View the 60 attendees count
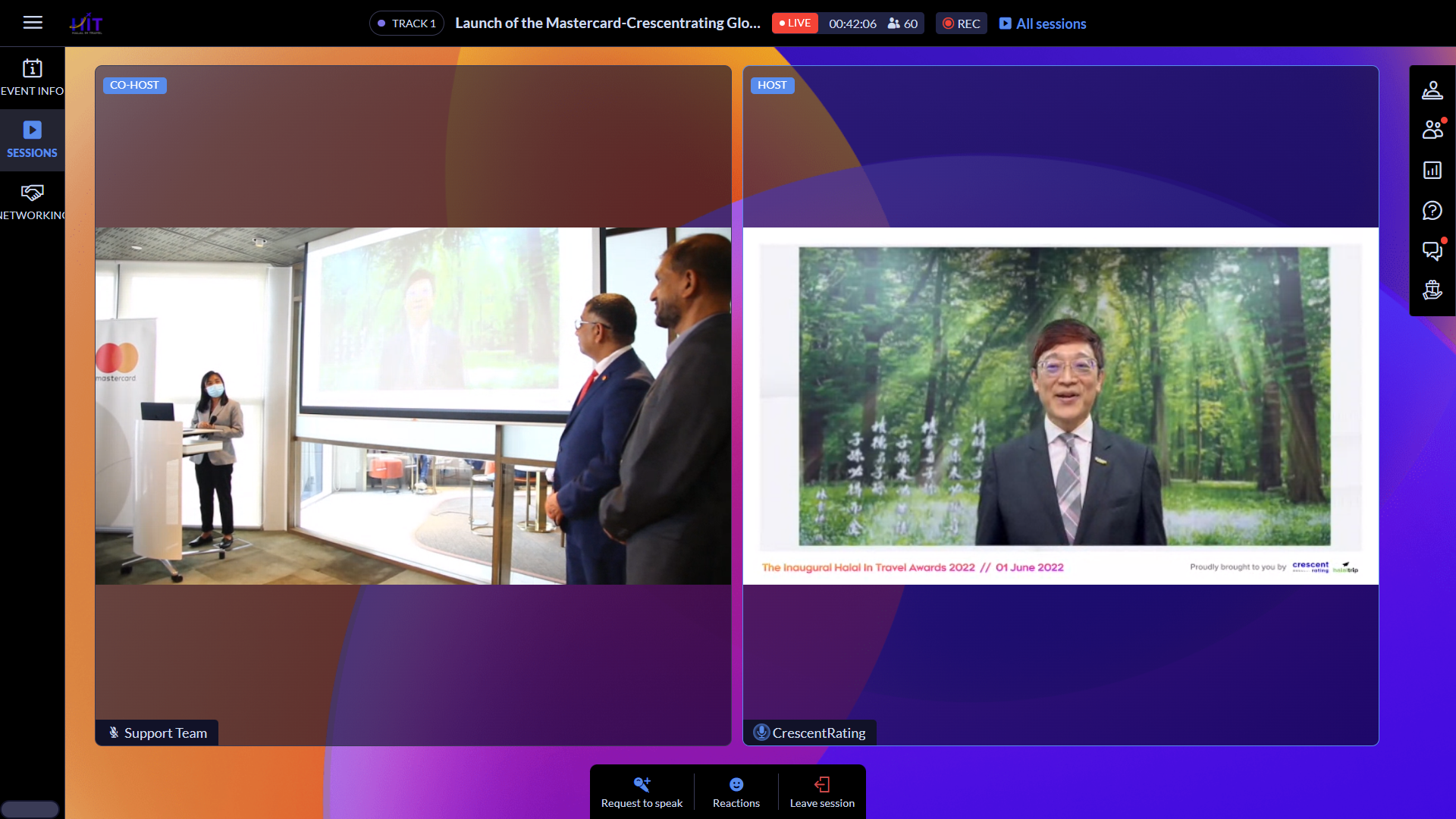 coord(903,24)
